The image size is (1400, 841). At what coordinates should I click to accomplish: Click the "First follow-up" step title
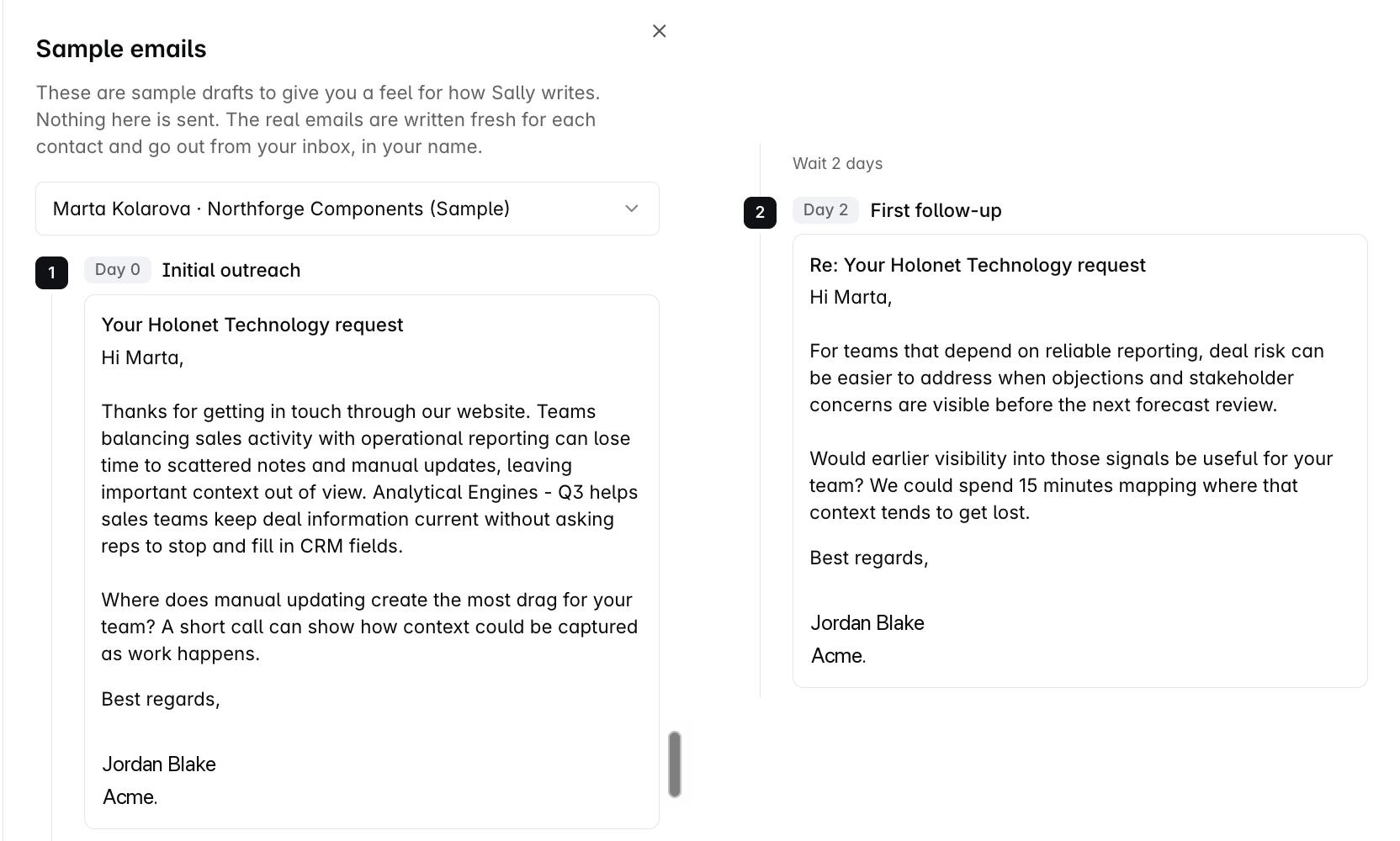[936, 210]
